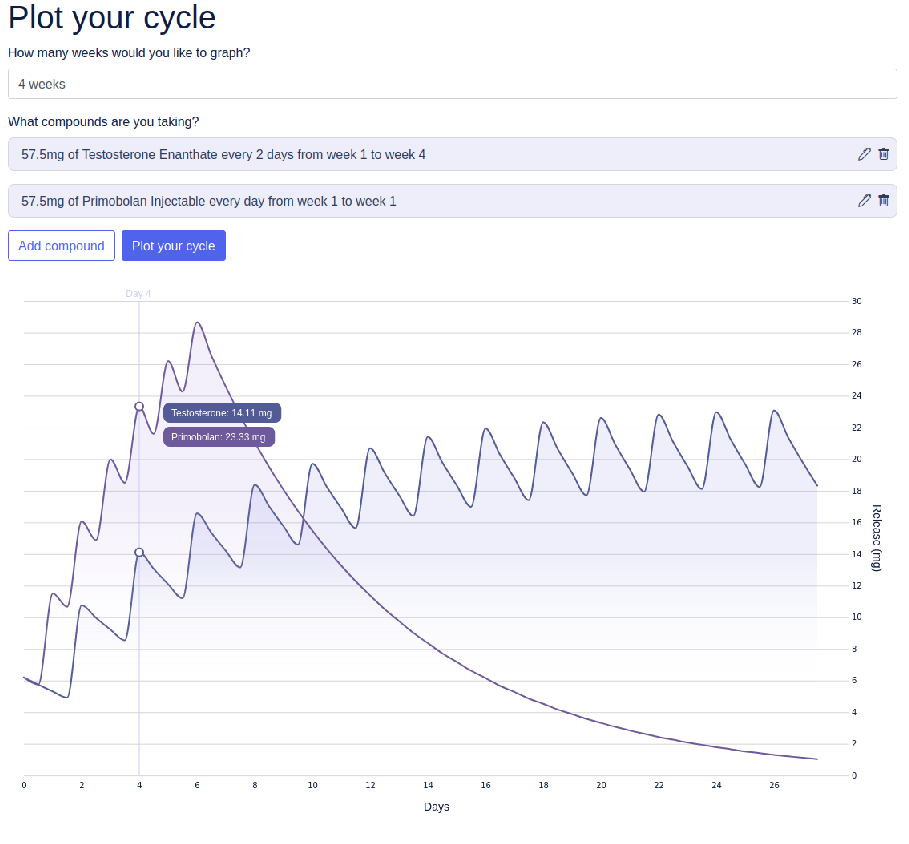
Task: Edit the Testosterone Enanthate compound entry
Action: click(x=864, y=154)
